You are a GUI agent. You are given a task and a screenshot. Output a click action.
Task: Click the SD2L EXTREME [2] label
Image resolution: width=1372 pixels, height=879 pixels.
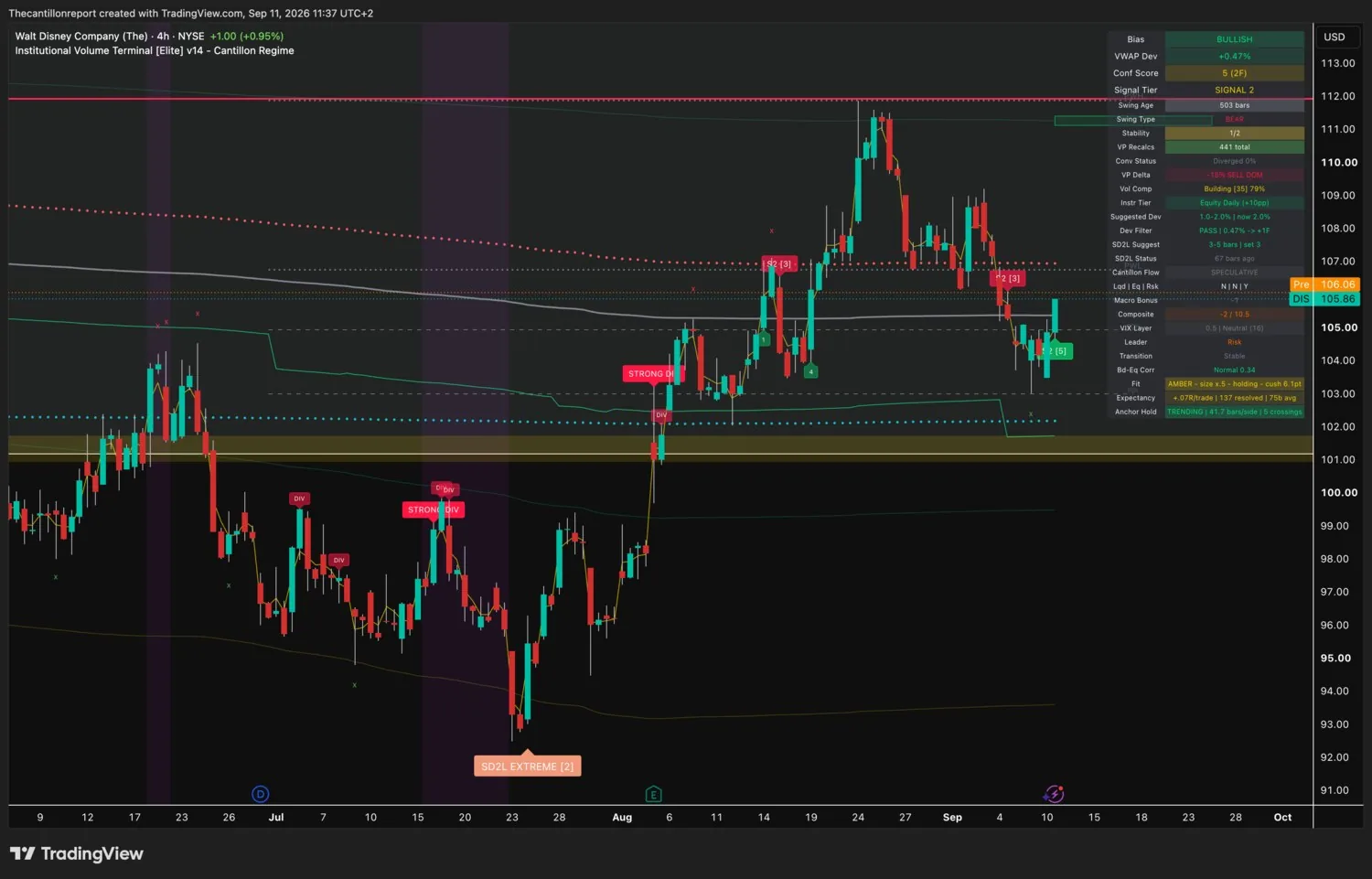click(527, 766)
